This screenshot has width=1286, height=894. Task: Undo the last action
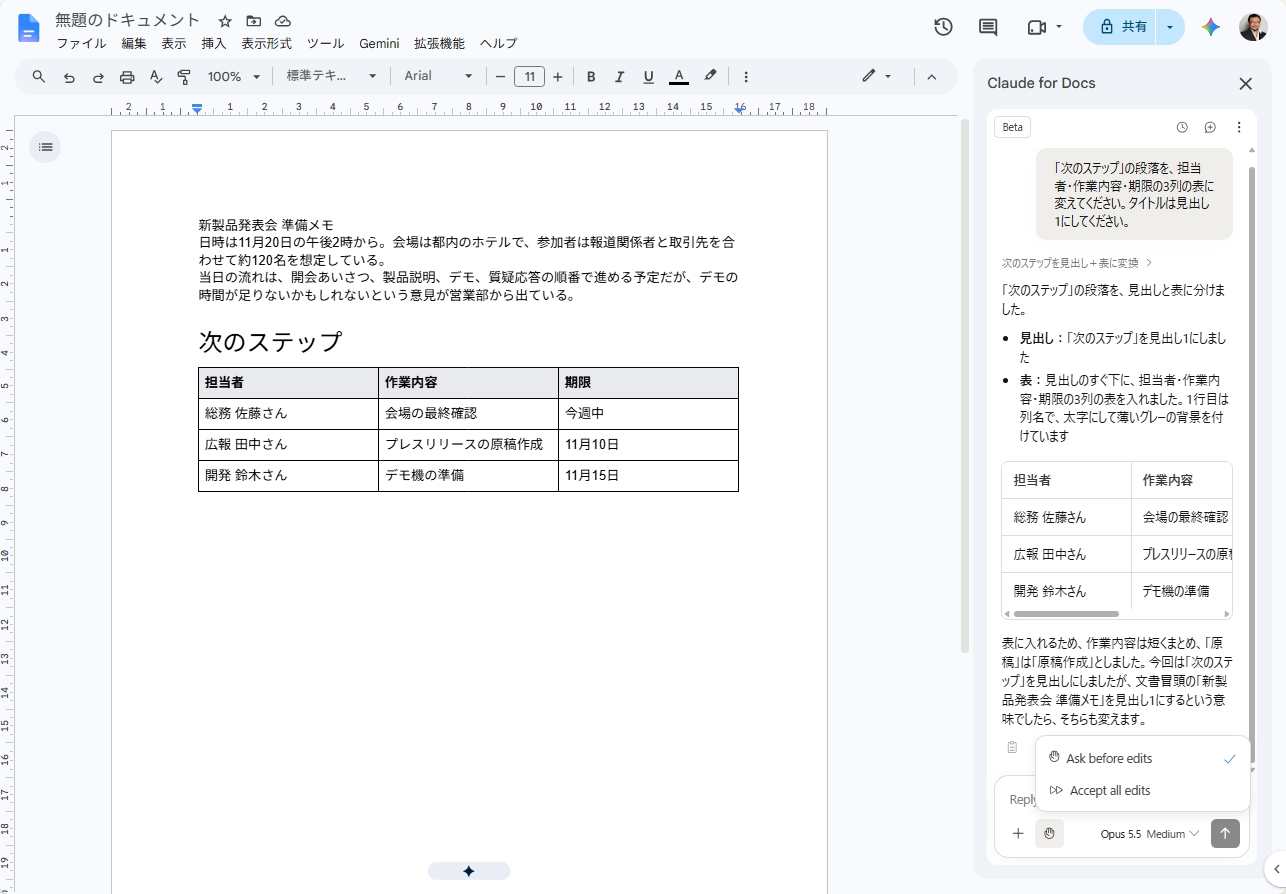click(x=69, y=76)
